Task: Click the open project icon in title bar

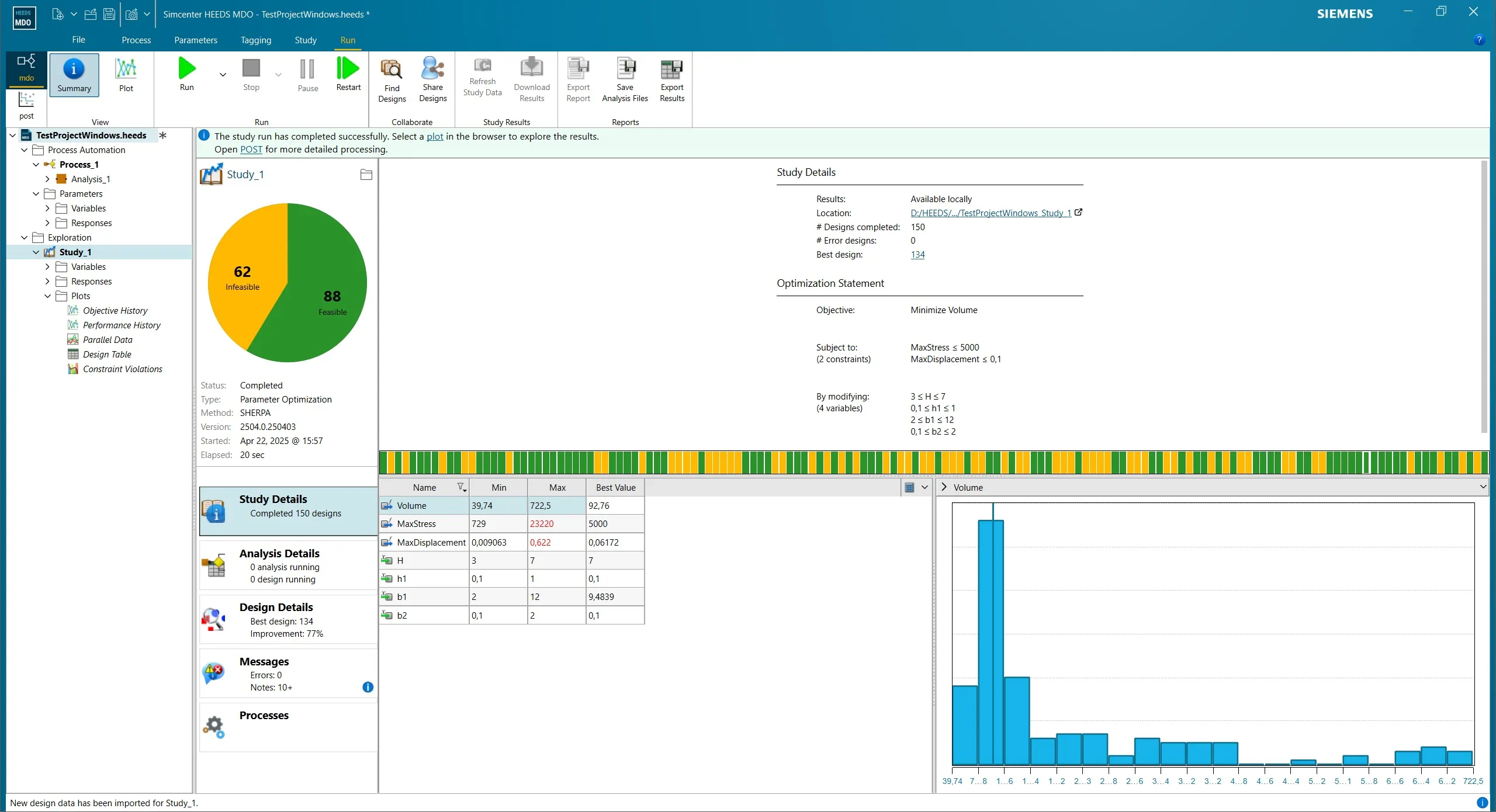Action: 91,14
